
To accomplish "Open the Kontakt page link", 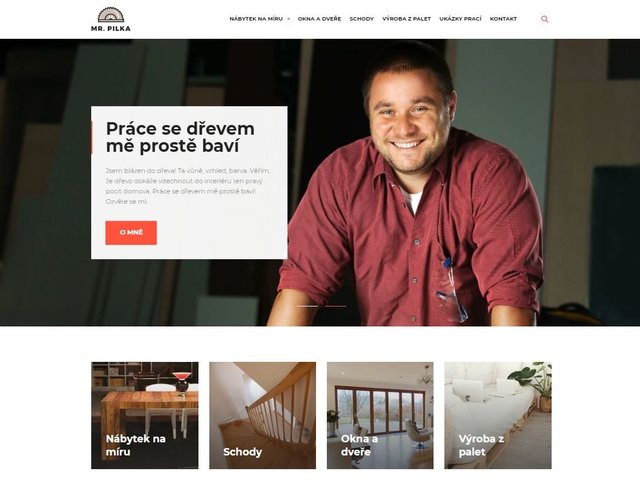I will tap(503, 19).
